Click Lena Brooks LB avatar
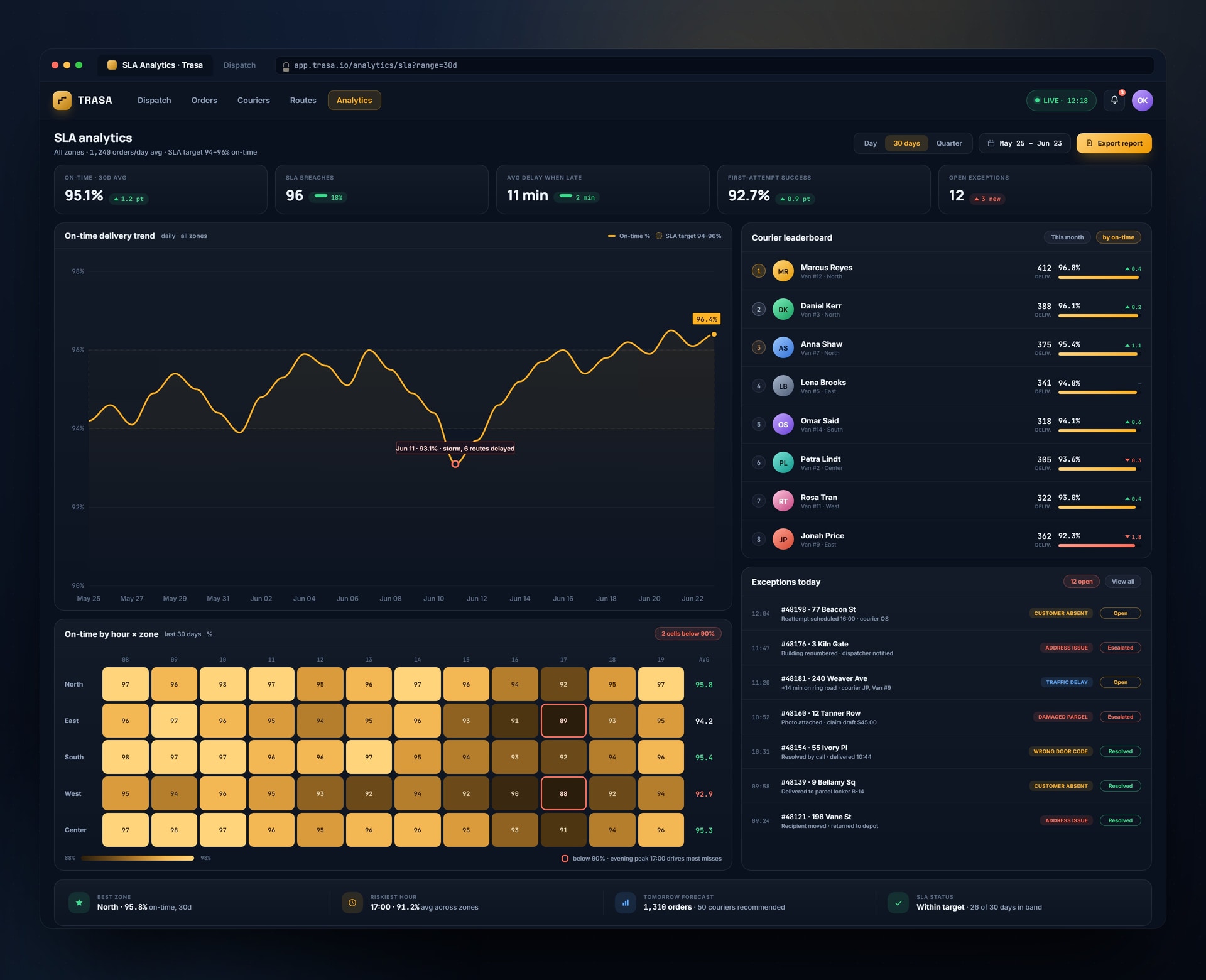 click(x=783, y=386)
